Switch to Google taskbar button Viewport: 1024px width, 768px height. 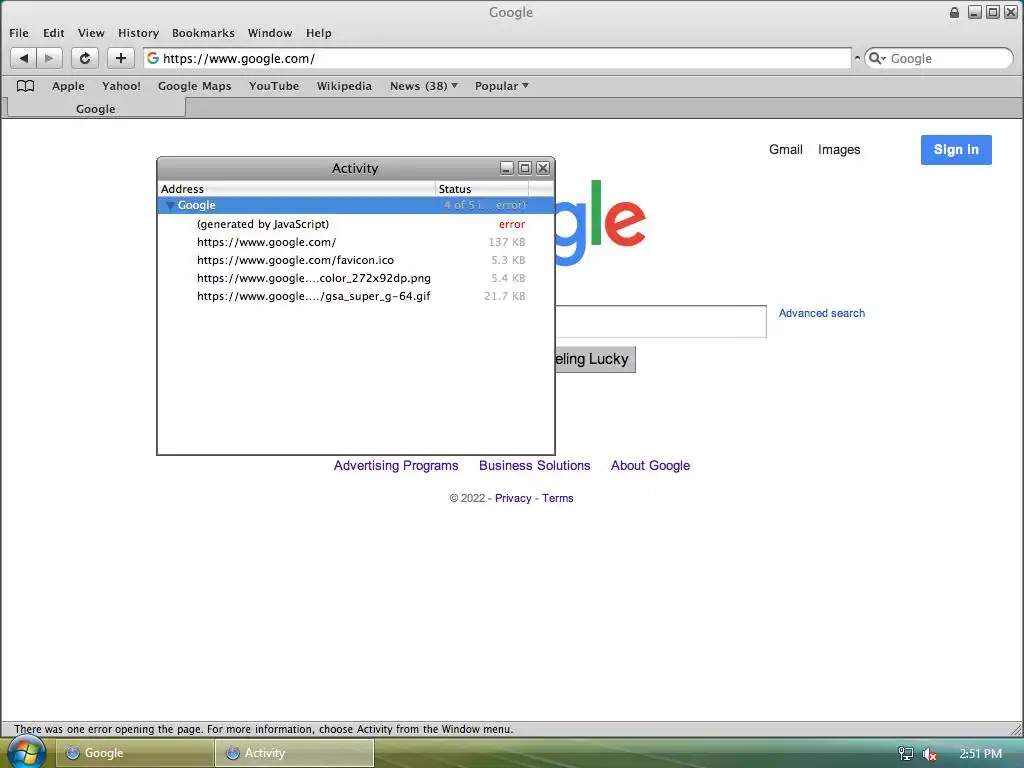[x=135, y=753]
